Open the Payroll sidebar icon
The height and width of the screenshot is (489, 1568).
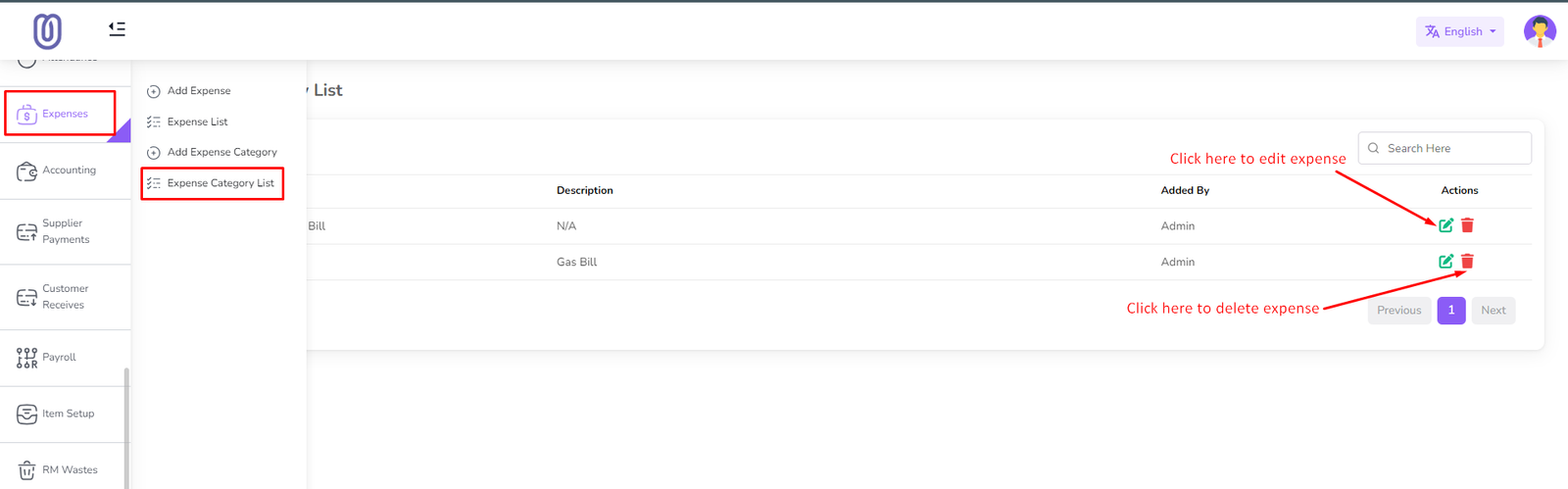[27, 358]
